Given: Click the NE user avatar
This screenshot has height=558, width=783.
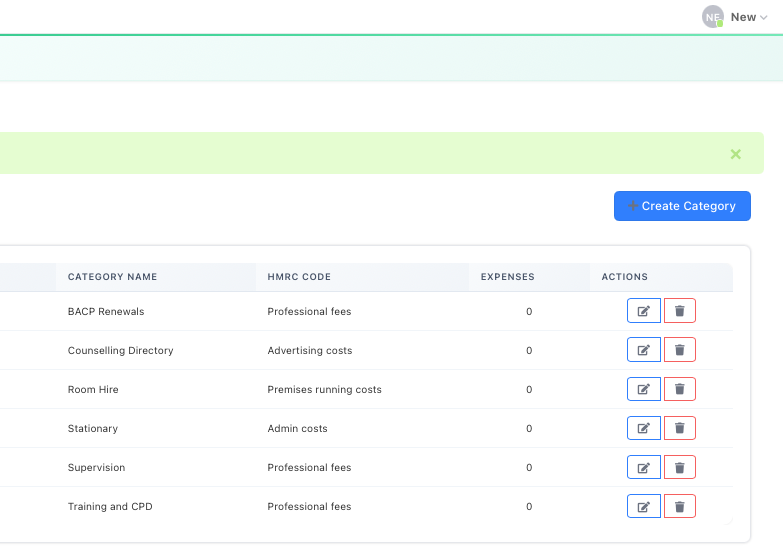Looking at the screenshot, I should 712,17.
